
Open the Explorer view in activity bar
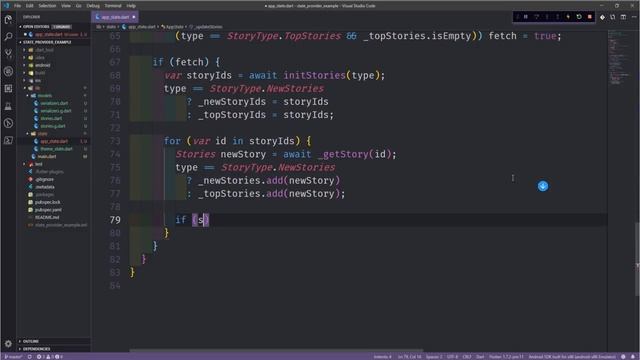8,19
